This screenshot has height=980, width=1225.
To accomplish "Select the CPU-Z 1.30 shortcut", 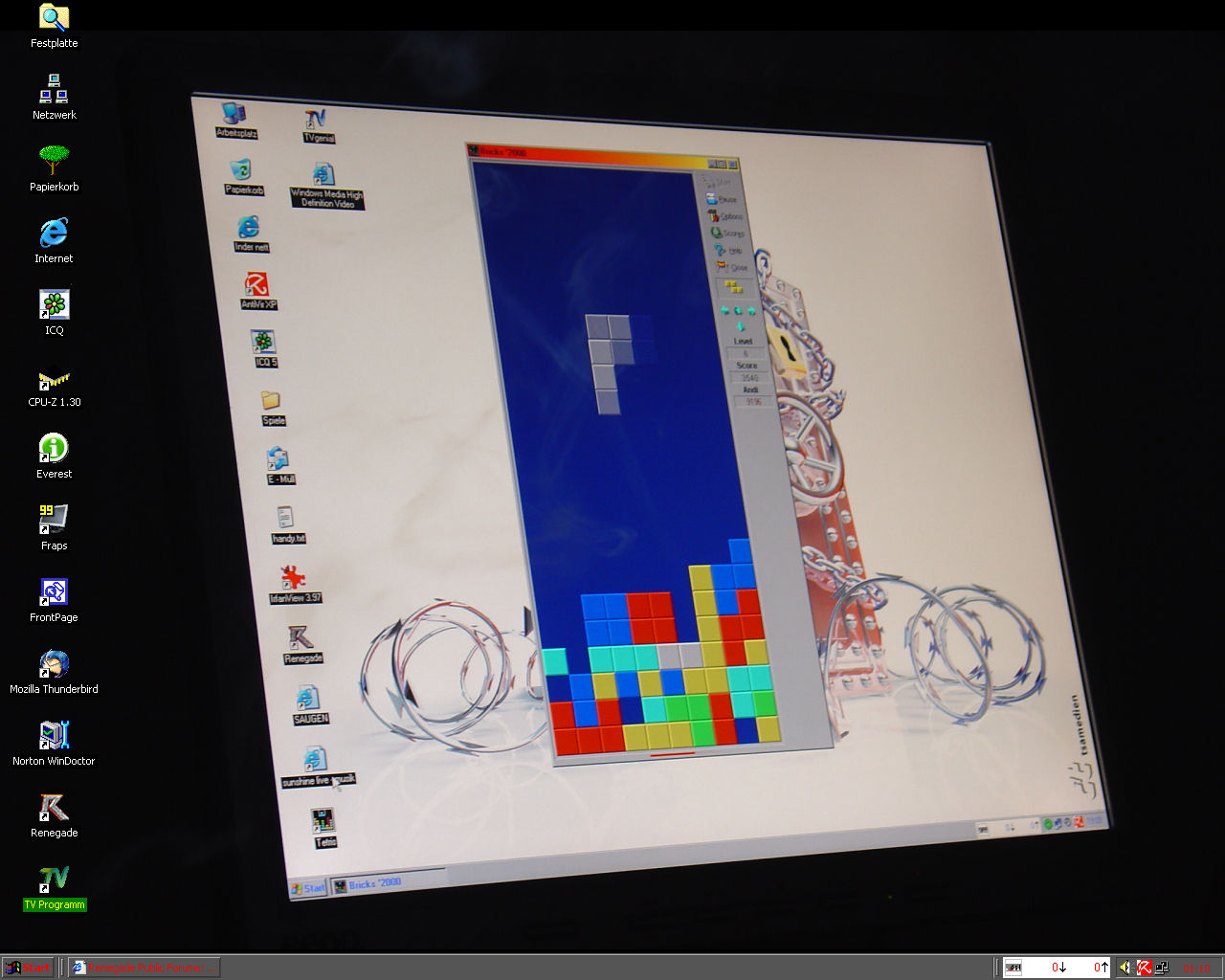I will (54, 379).
